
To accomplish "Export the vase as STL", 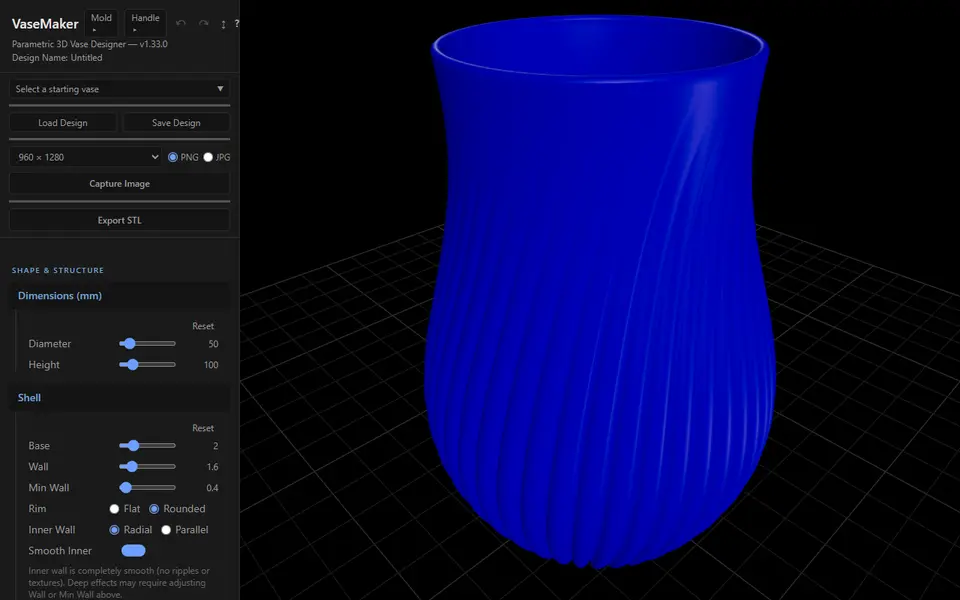I will (119, 220).
